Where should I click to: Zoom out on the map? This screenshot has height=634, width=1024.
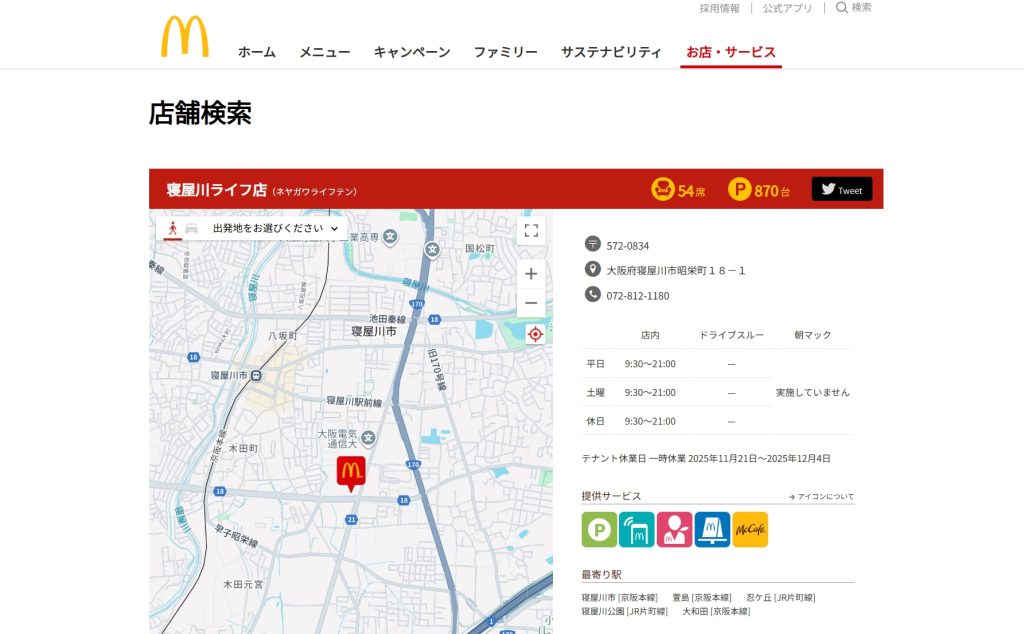pyautogui.click(x=531, y=303)
